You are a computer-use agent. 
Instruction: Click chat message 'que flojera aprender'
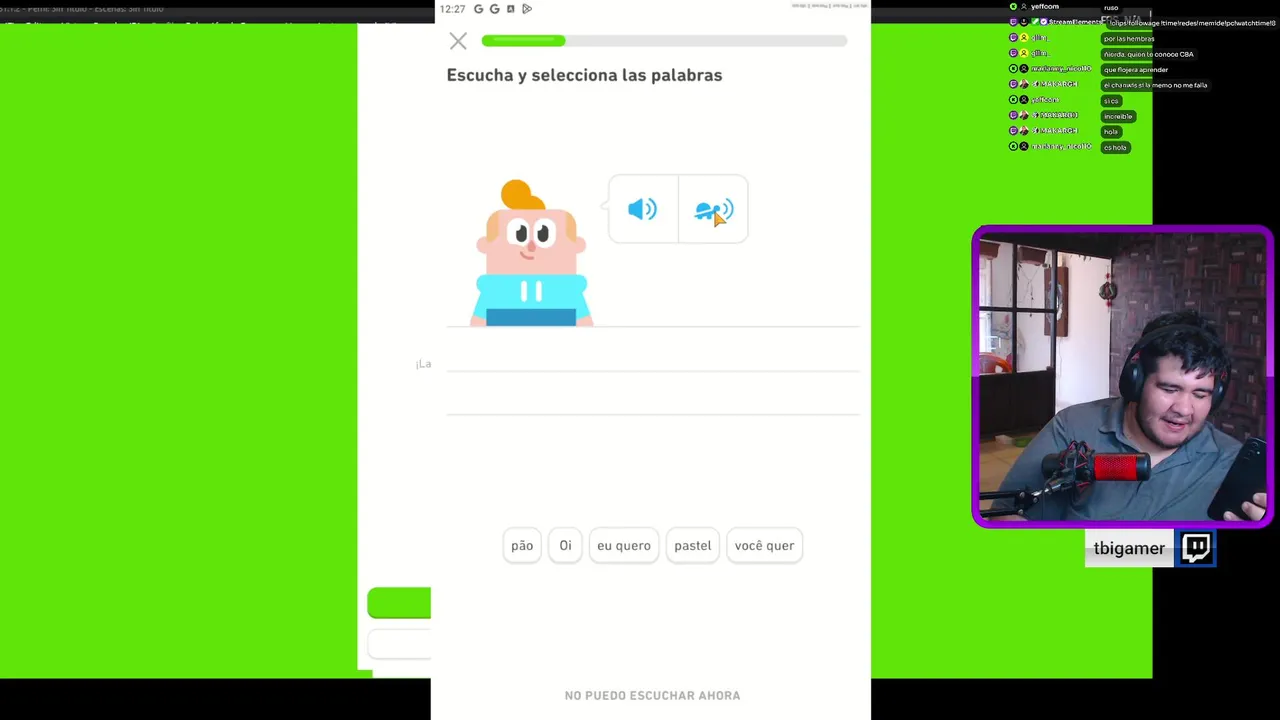click(1136, 70)
